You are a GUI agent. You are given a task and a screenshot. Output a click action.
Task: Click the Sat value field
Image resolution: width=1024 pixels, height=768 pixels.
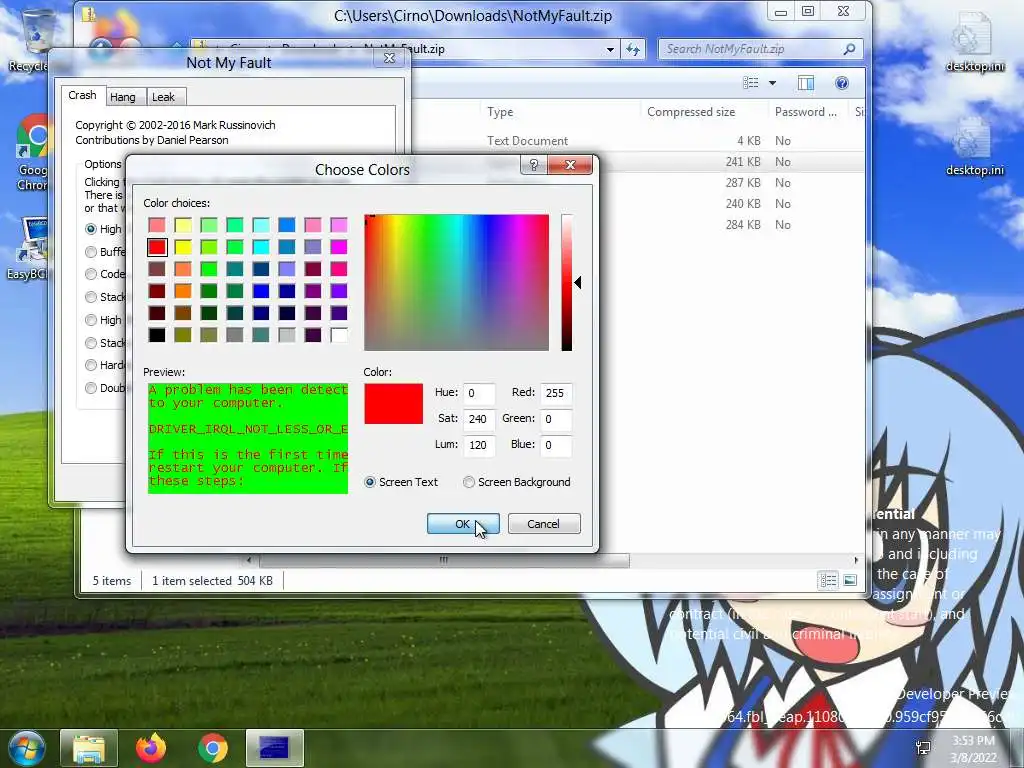478,419
